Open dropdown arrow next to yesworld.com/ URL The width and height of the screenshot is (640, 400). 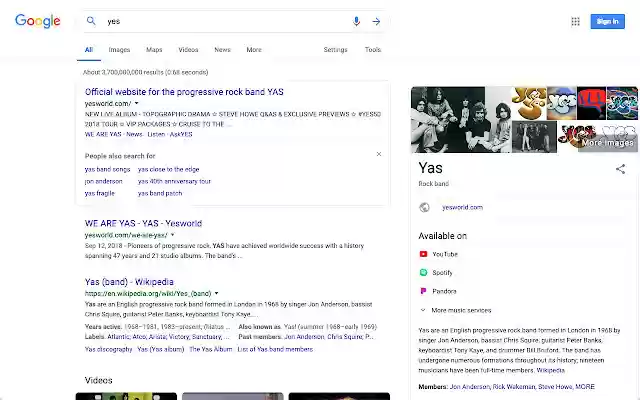(137, 103)
